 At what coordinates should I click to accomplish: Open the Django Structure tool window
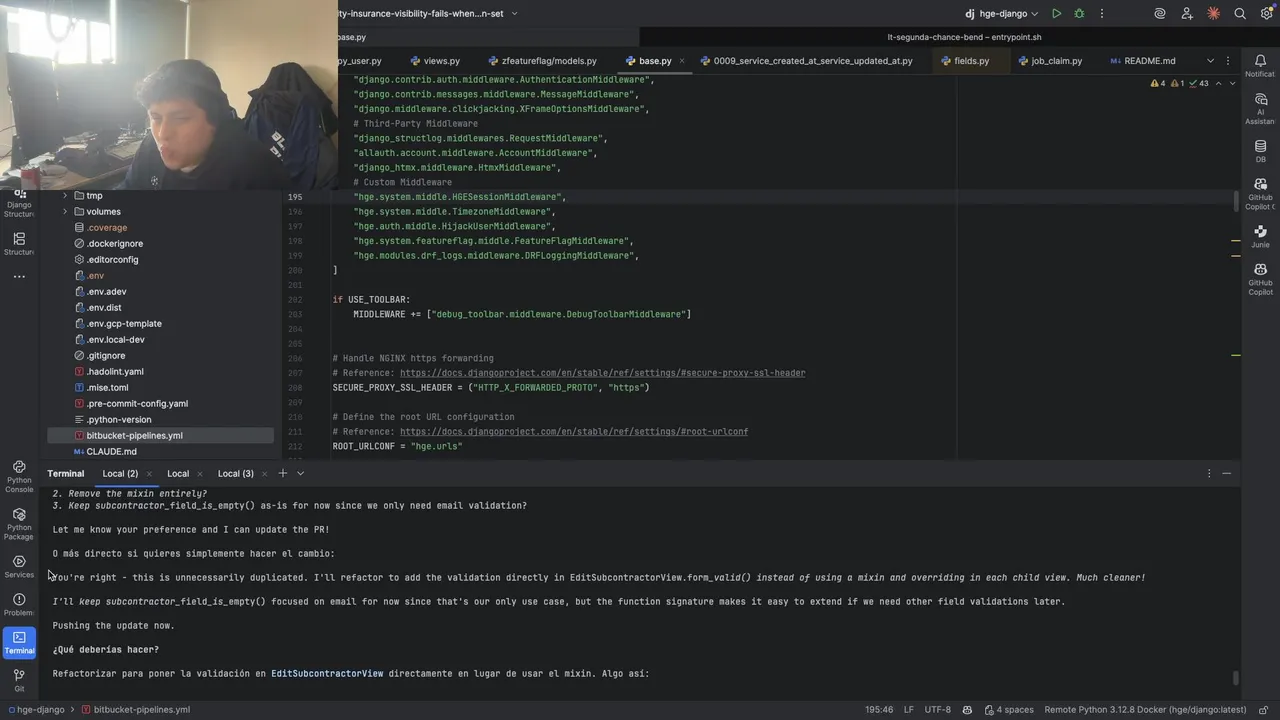(x=19, y=203)
